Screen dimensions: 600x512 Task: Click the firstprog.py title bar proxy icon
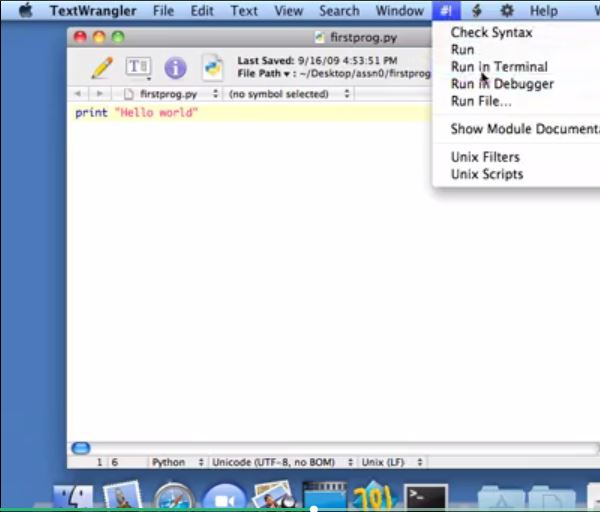pos(320,38)
